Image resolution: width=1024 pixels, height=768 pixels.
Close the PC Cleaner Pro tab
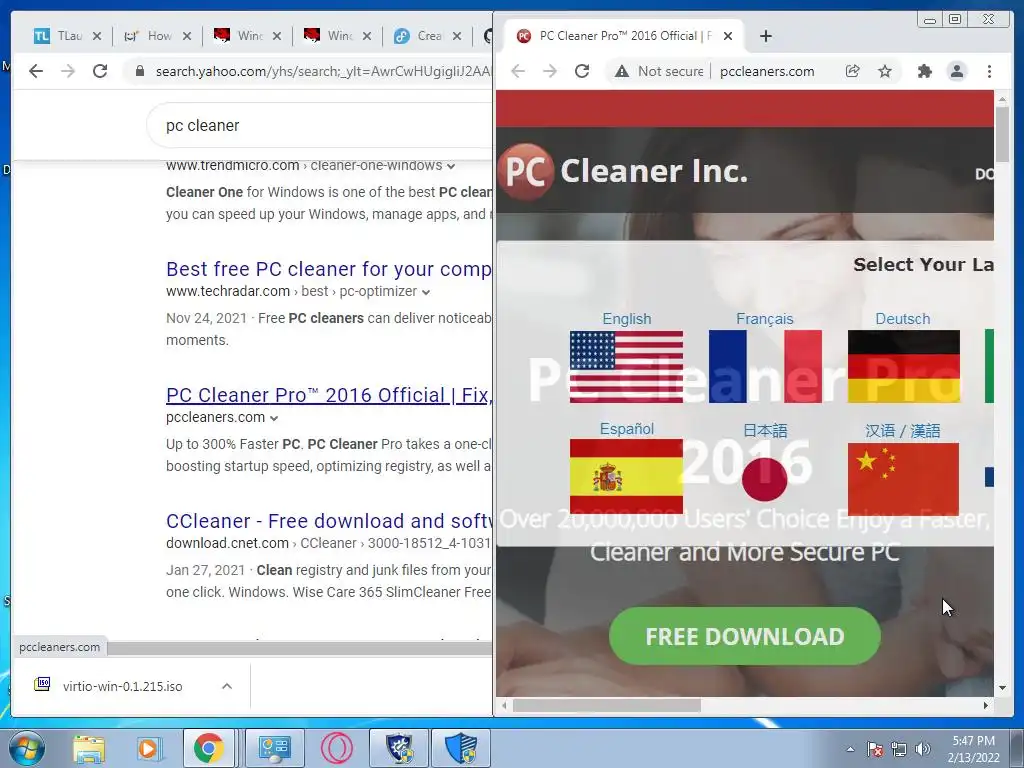pos(728,36)
